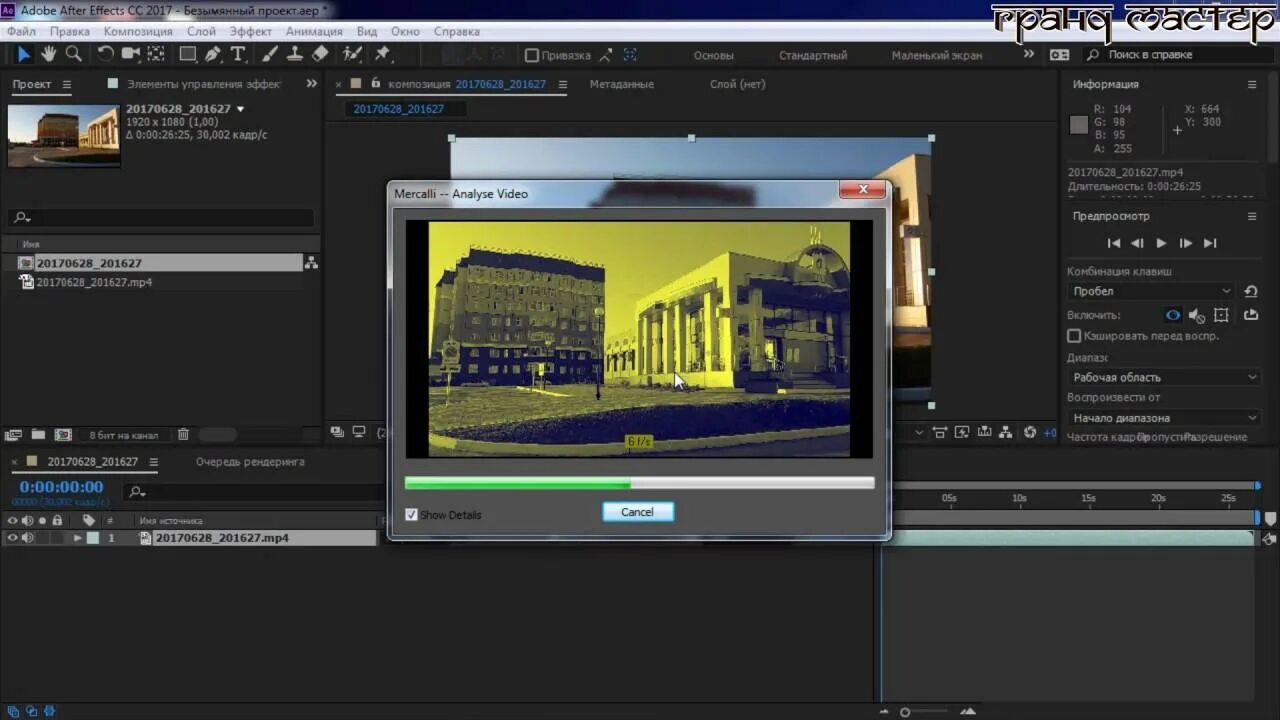This screenshot has width=1280, height=720.
Task: Switch to Стандартный workspace
Action: (x=813, y=56)
